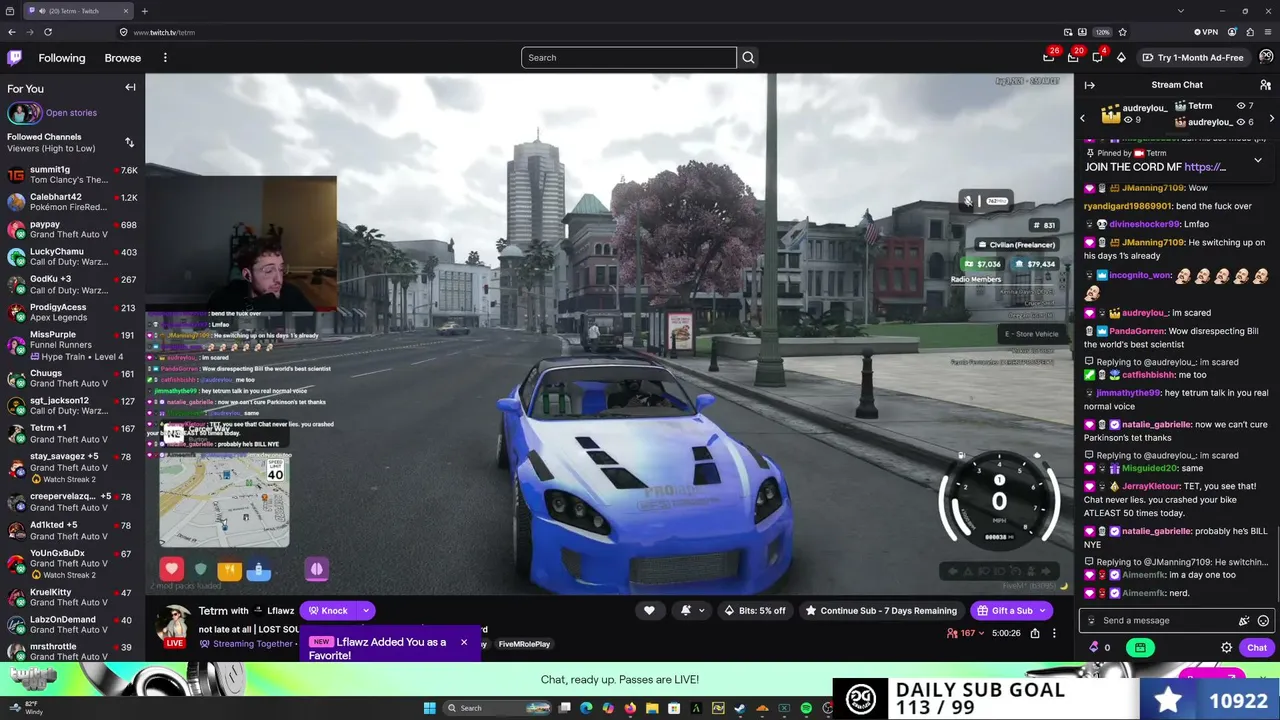Image resolution: width=1280 pixels, height=720 pixels.
Task: Click the green channel points chest
Action: 1140,648
